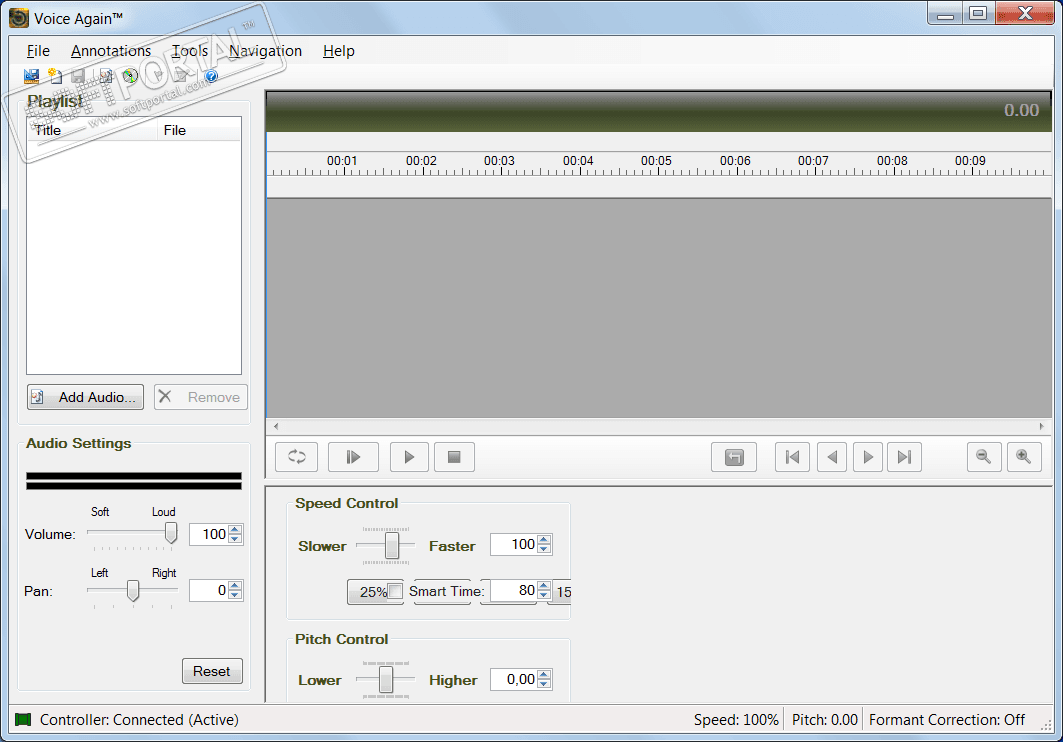Click the first toolbar icon with ruler and disk
This screenshot has height=742, width=1063.
coord(32,76)
